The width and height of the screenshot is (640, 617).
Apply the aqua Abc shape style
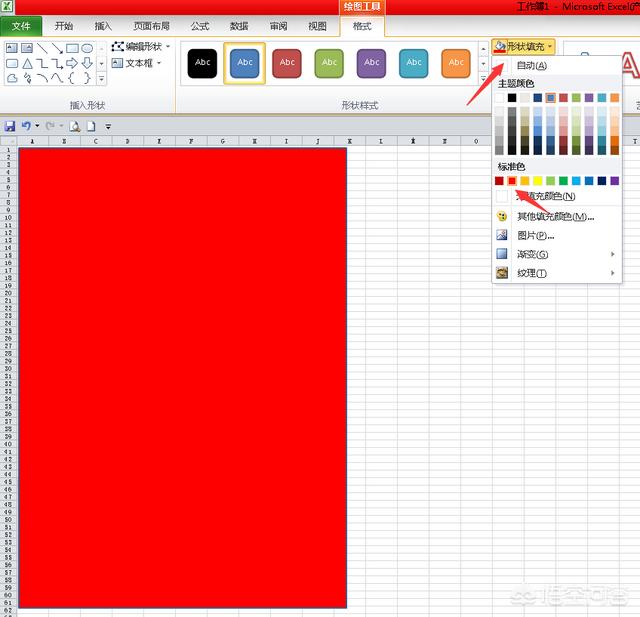point(413,63)
